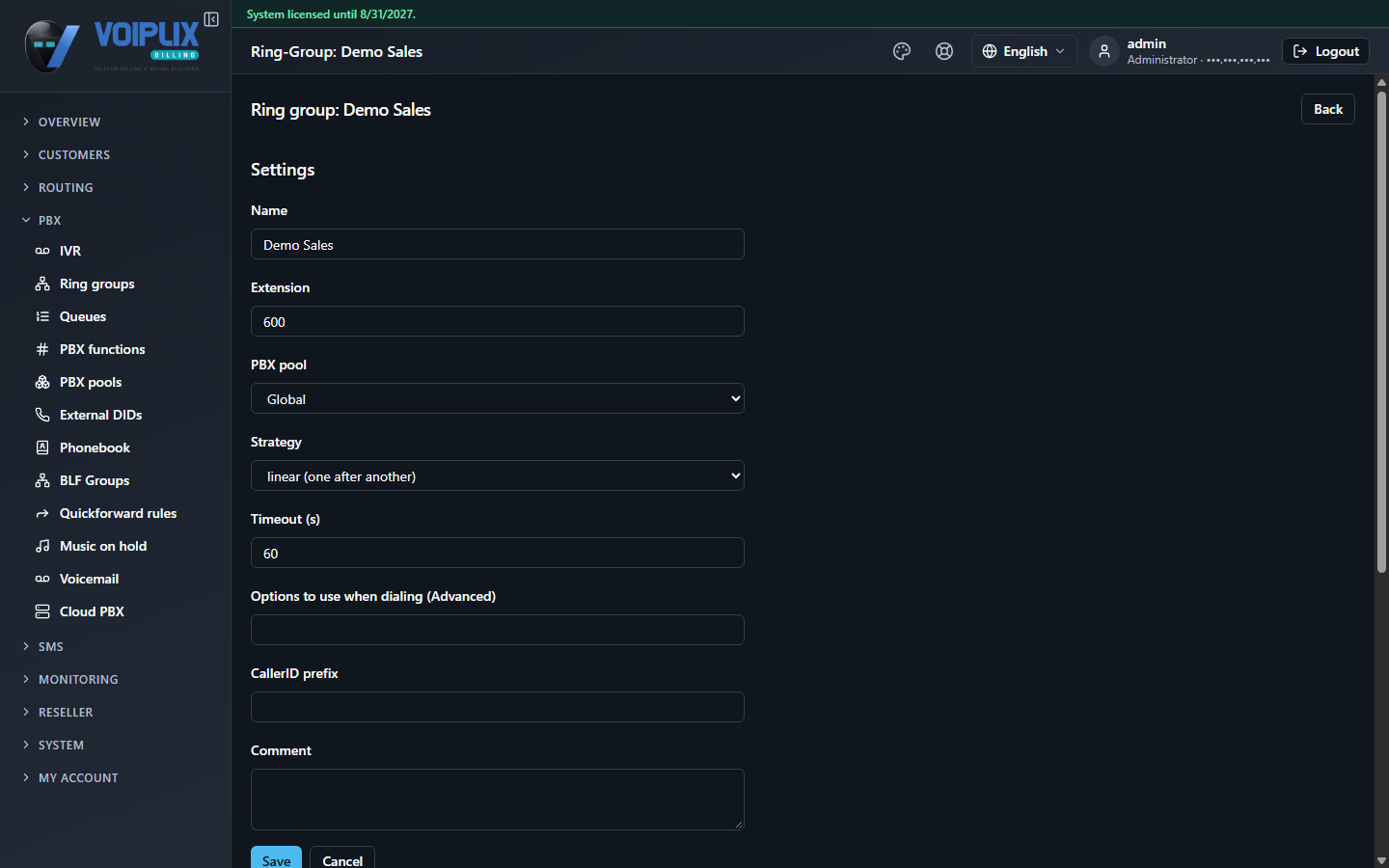This screenshot has width=1389, height=868.
Task: Open Quickforward rules
Action: 116,513
